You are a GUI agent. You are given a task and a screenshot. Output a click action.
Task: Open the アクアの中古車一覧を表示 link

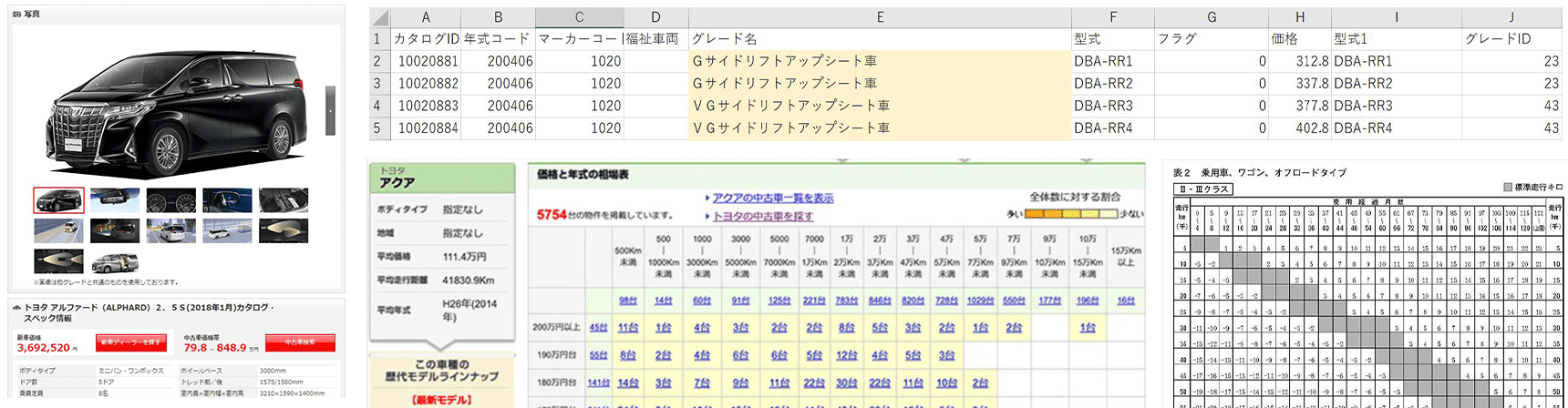point(772,199)
